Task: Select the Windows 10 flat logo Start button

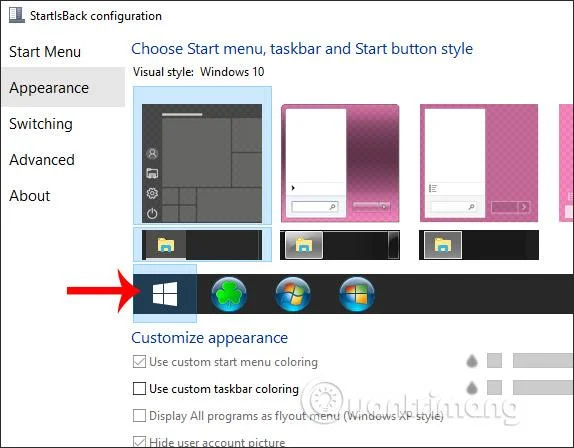Action: (165, 294)
